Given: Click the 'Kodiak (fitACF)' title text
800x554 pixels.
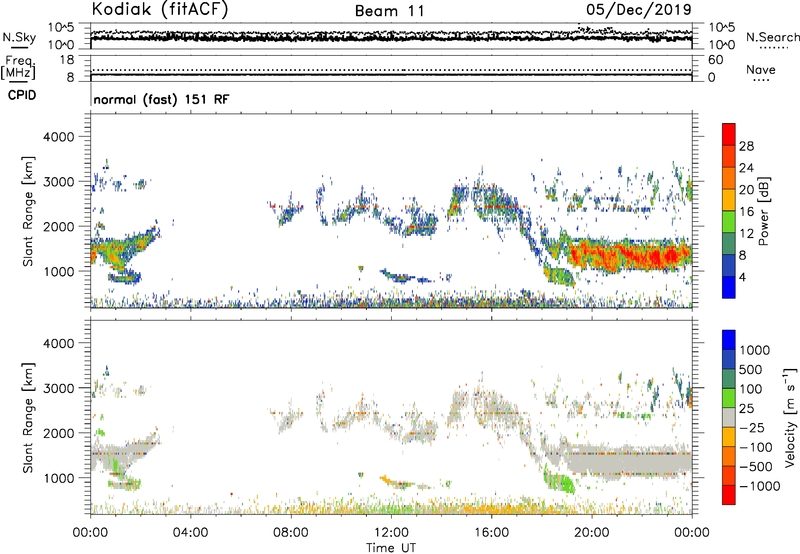Looking at the screenshot, I should pyautogui.click(x=160, y=9).
